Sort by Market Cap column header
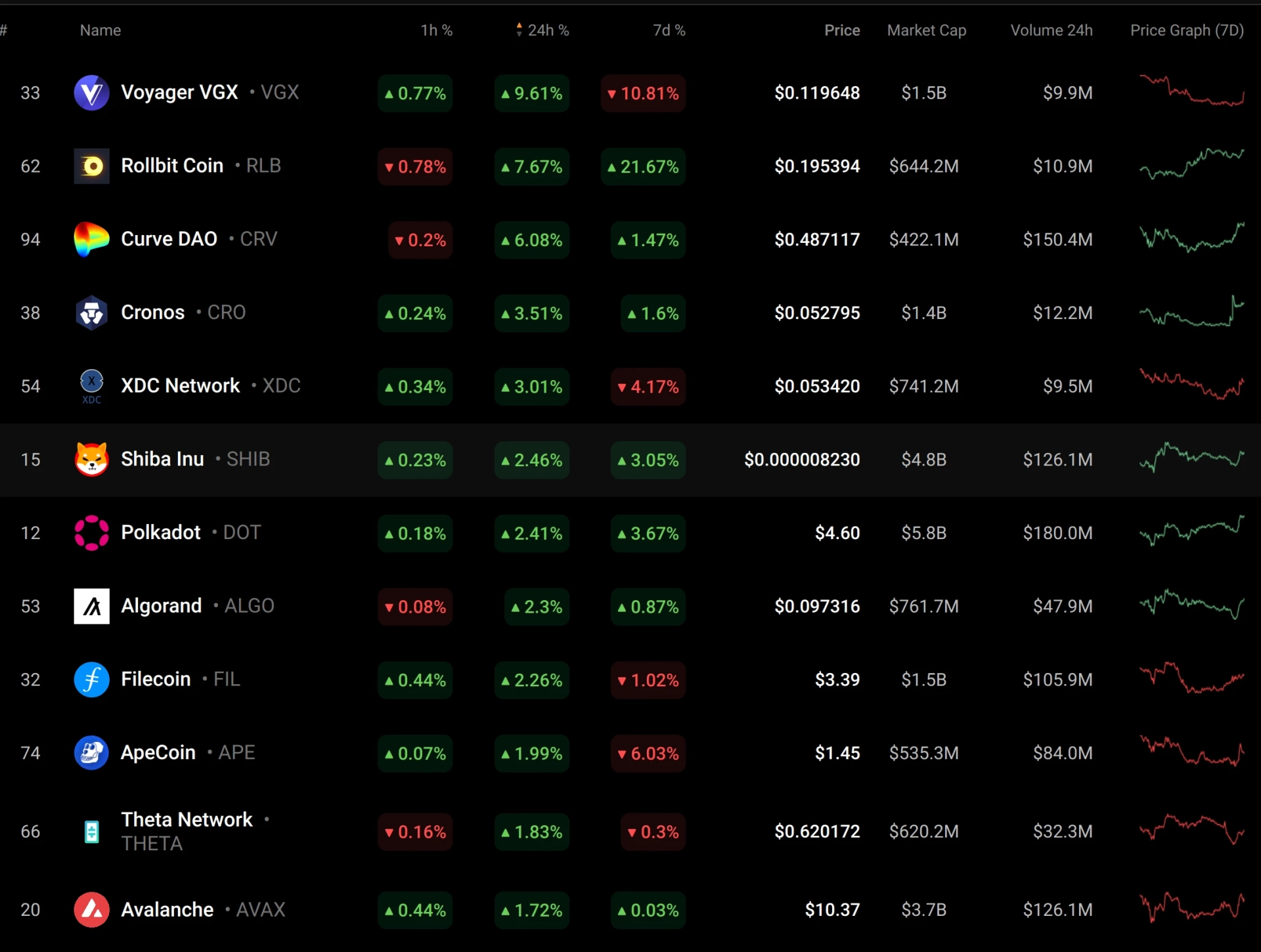This screenshot has width=1261, height=952. 927,30
